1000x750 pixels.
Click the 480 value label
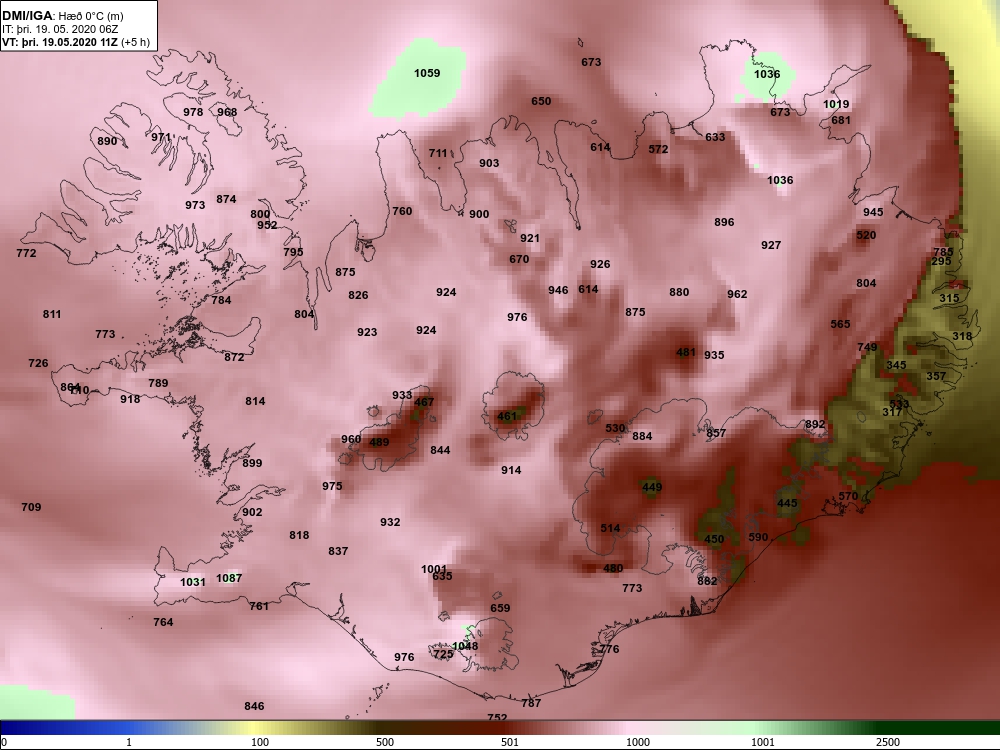613,568
